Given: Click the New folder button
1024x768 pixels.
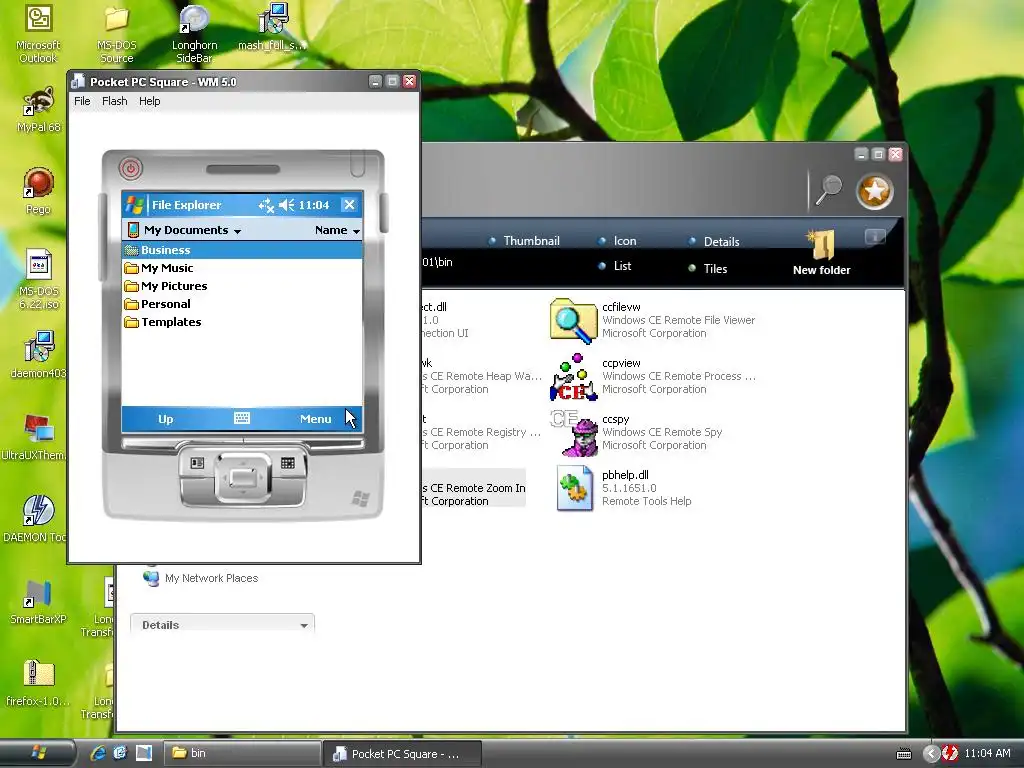Looking at the screenshot, I should coord(822,253).
